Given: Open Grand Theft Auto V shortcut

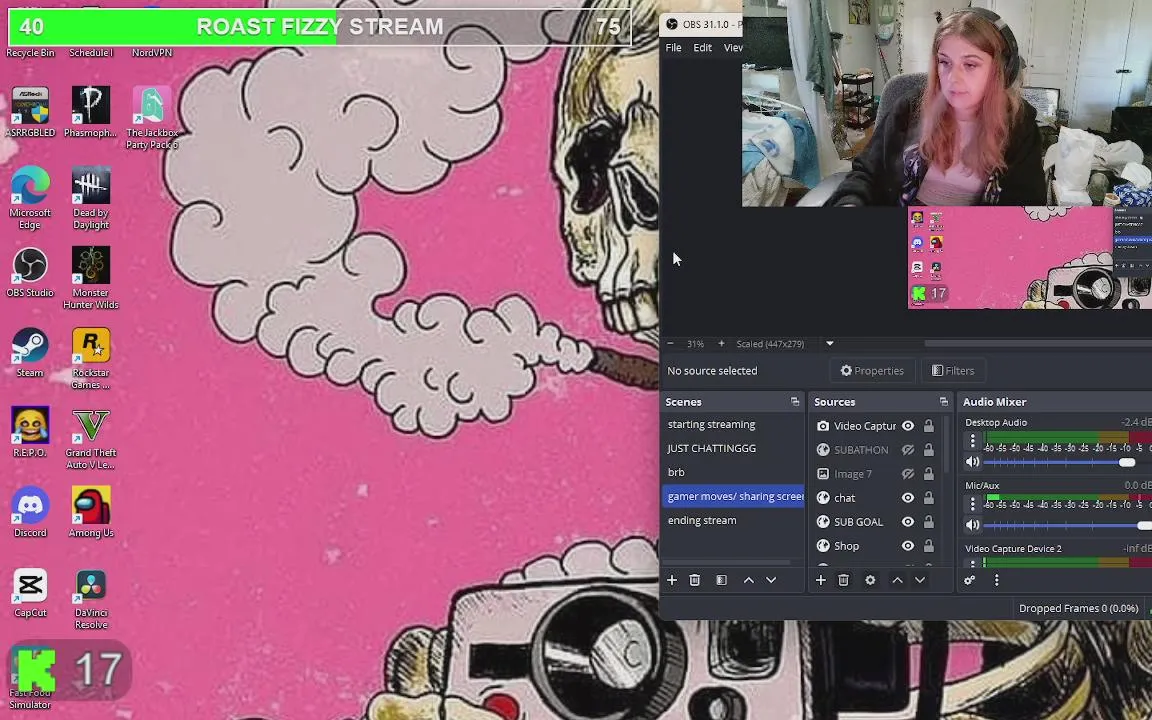Looking at the screenshot, I should point(90,438).
